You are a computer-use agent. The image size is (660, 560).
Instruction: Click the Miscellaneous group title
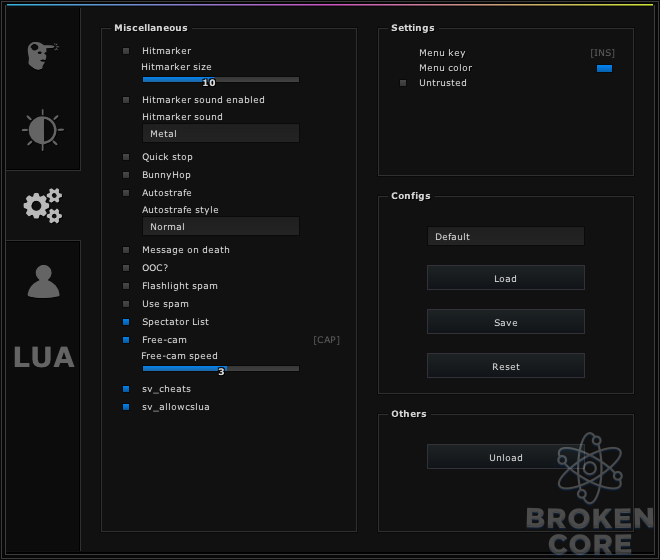(151, 28)
